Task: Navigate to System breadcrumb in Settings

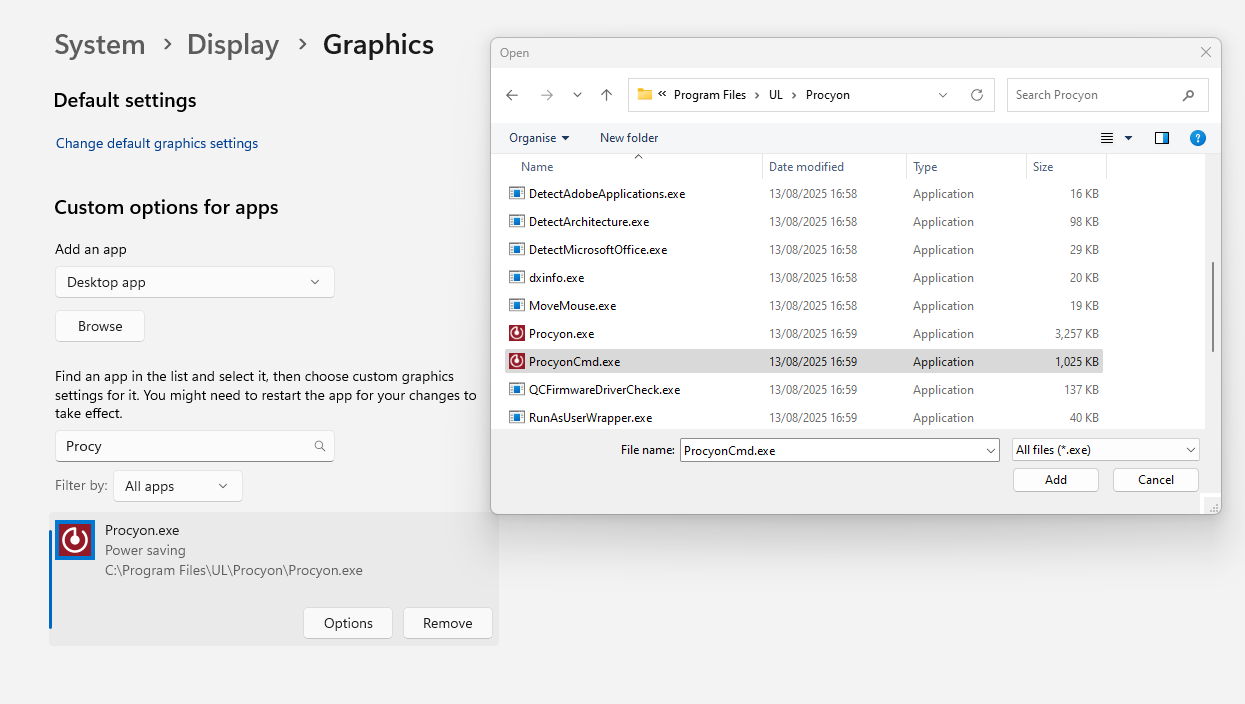Action: tap(100, 45)
